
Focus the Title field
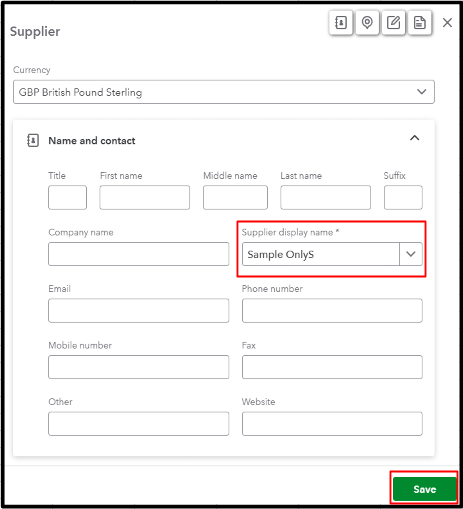click(x=67, y=197)
